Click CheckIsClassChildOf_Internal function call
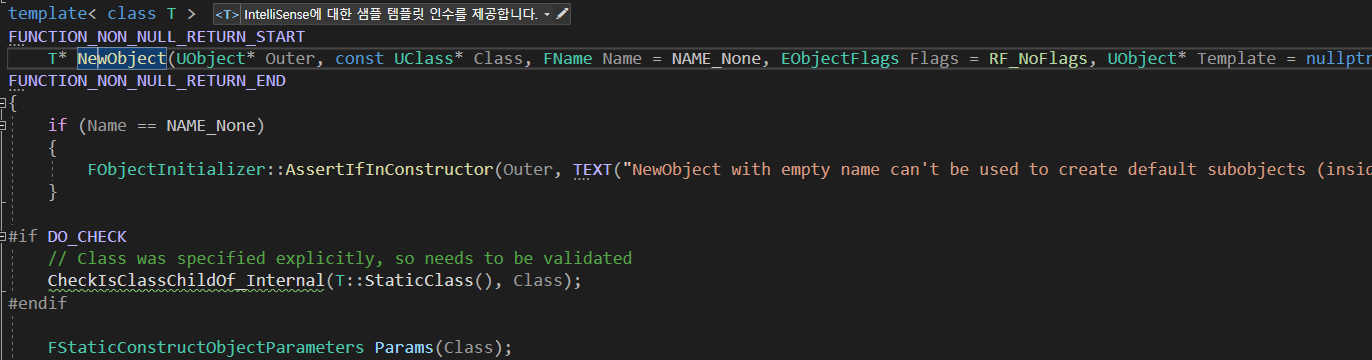This screenshot has height=360, width=1372. pyautogui.click(x=187, y=281)
